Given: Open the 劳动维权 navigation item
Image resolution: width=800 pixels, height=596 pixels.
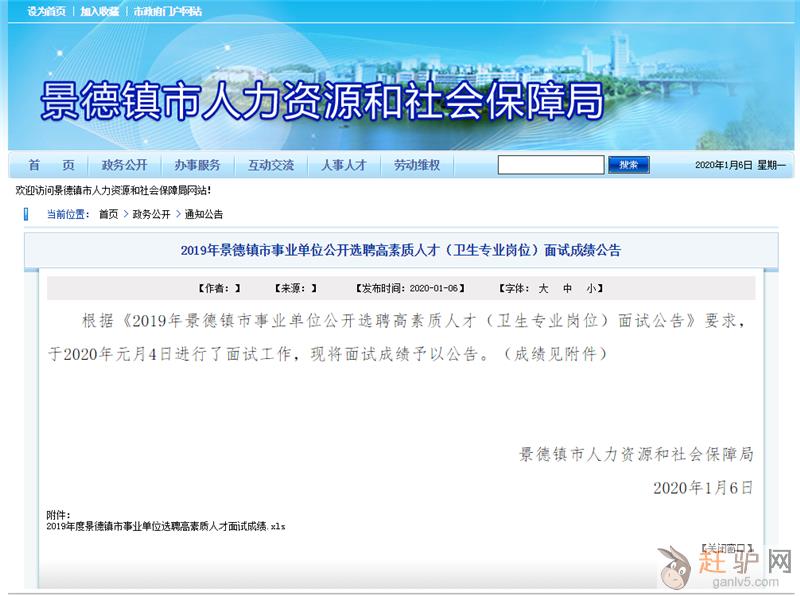Looking at the screenshot, I should (x=417, y=165).
